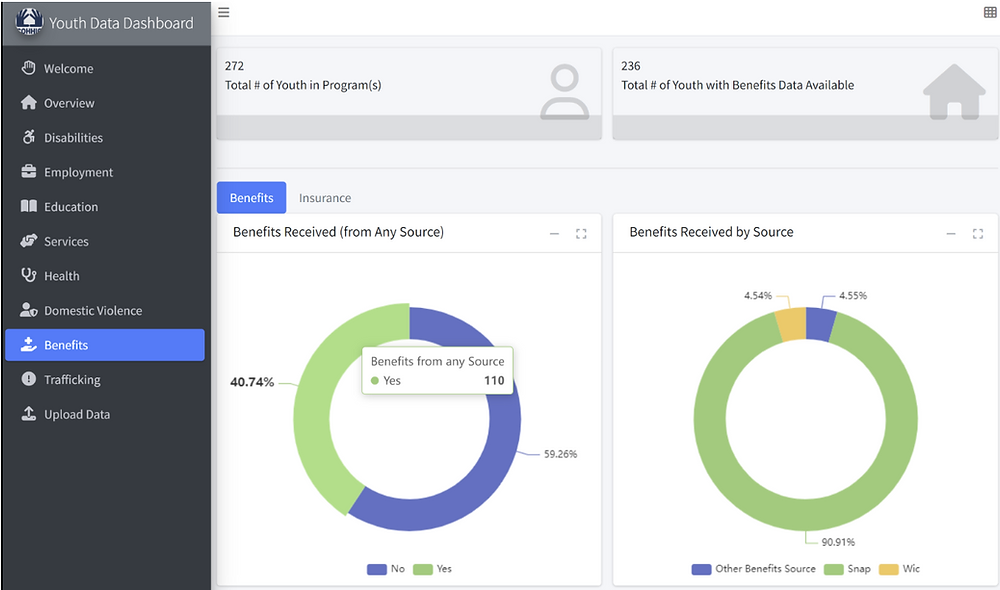Collapse the Benefits Received chart panel

(x=555, y=233)
